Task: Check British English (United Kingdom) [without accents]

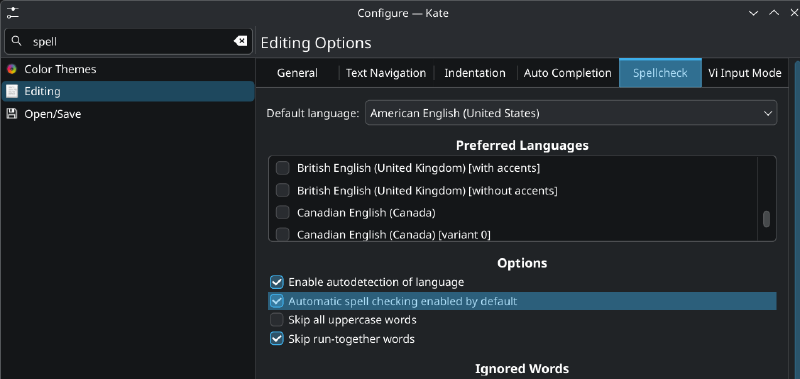Action: [282, 190]
